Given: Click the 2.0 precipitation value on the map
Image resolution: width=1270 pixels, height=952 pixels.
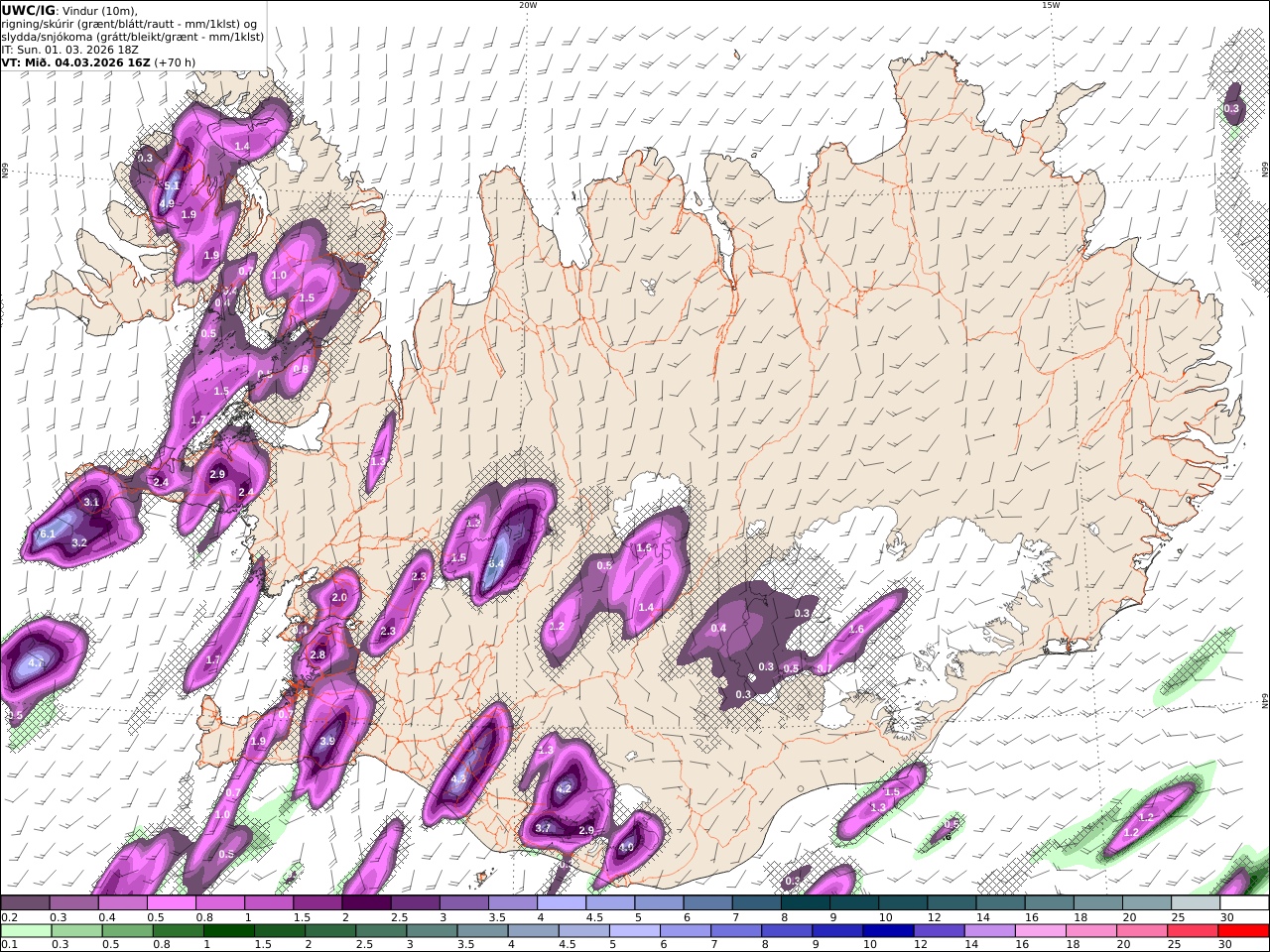Looking at the screenshot, I should coord(339,597).
